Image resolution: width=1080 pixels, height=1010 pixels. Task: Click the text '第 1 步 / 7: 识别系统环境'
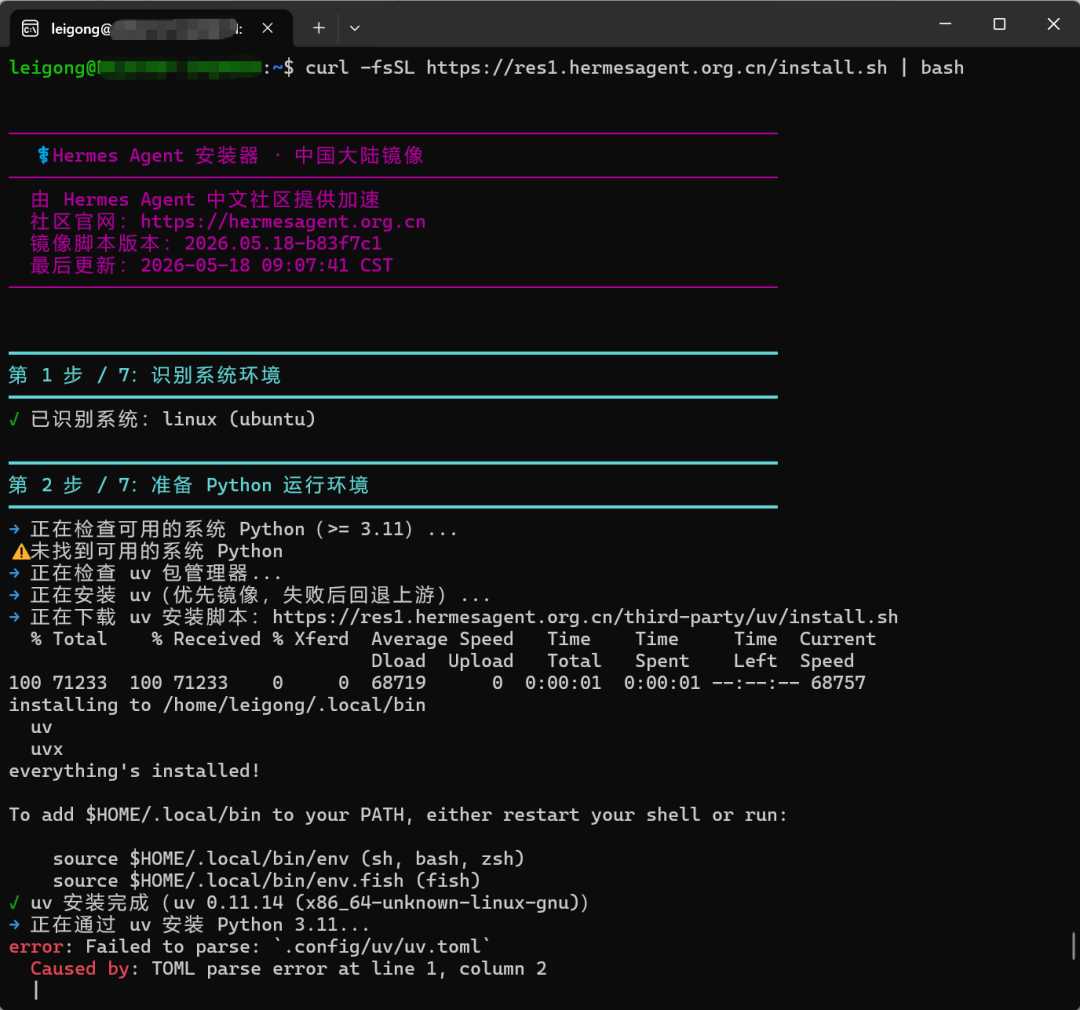click(x=145, y=375)
